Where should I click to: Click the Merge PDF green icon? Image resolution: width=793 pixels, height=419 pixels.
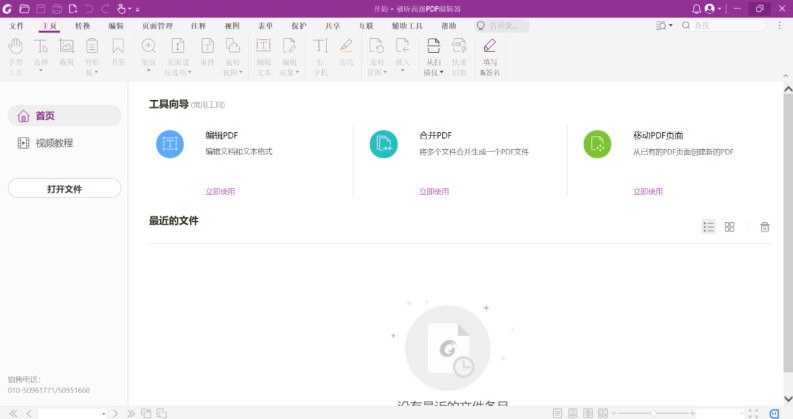(x=382, y=143)
